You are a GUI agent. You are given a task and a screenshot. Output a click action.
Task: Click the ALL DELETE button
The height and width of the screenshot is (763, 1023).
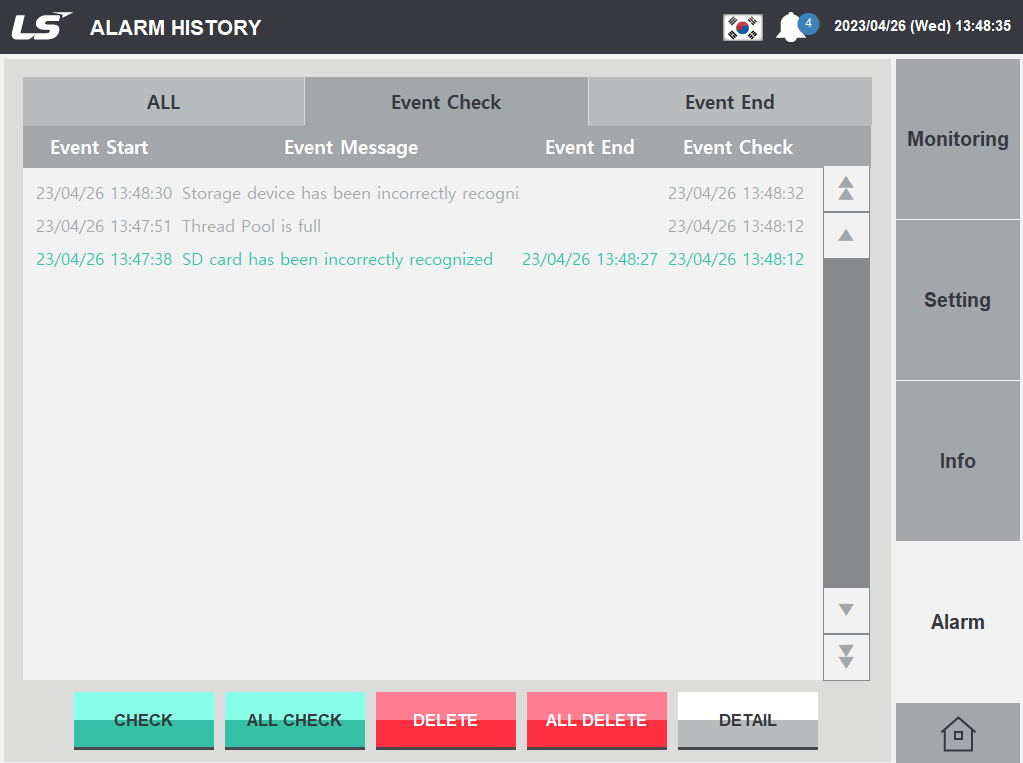pyautogui.click(x=596, y=719)
